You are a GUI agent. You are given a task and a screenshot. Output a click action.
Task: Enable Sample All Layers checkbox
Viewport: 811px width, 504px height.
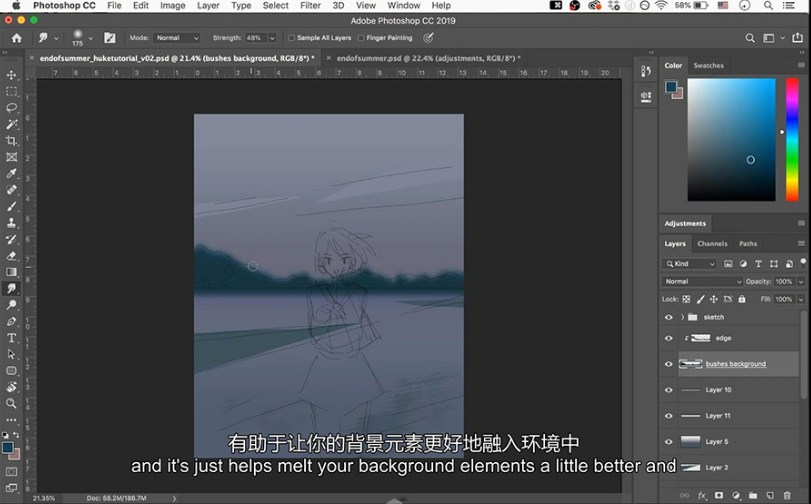coord(292,38)
